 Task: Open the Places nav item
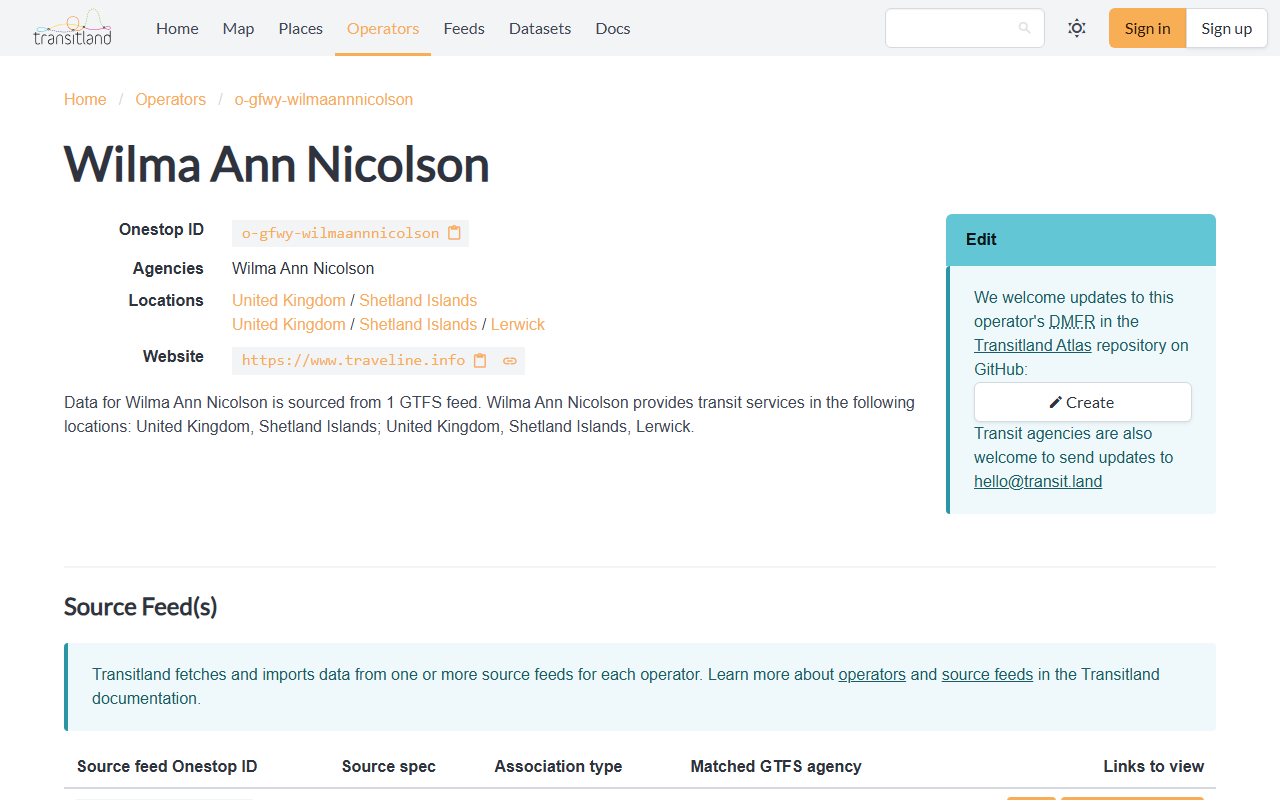(x=301, y=28)
